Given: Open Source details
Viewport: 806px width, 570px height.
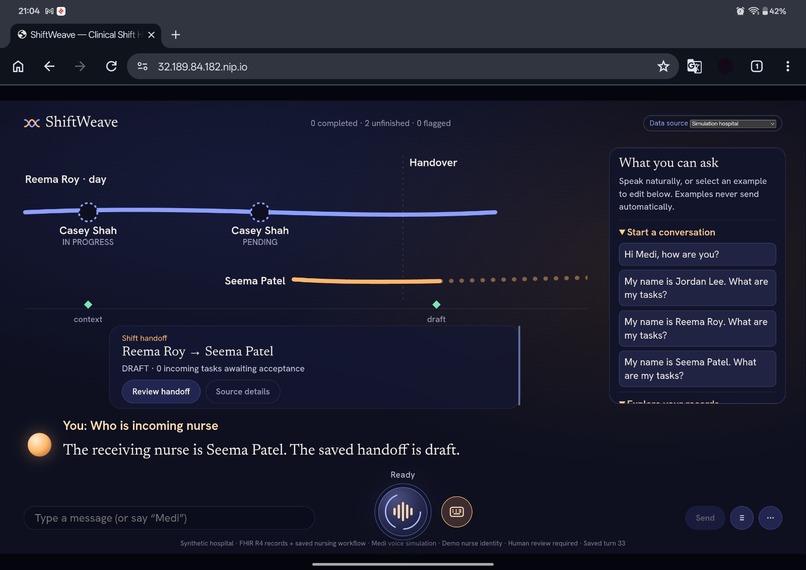Looking at the screenshot, I should point(243,392).
